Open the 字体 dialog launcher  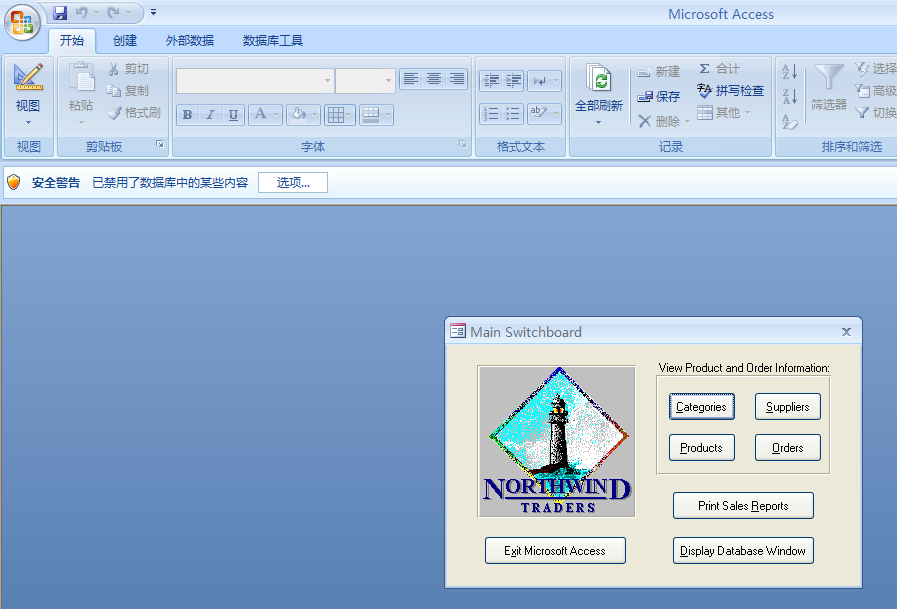[x=462, y=144]
